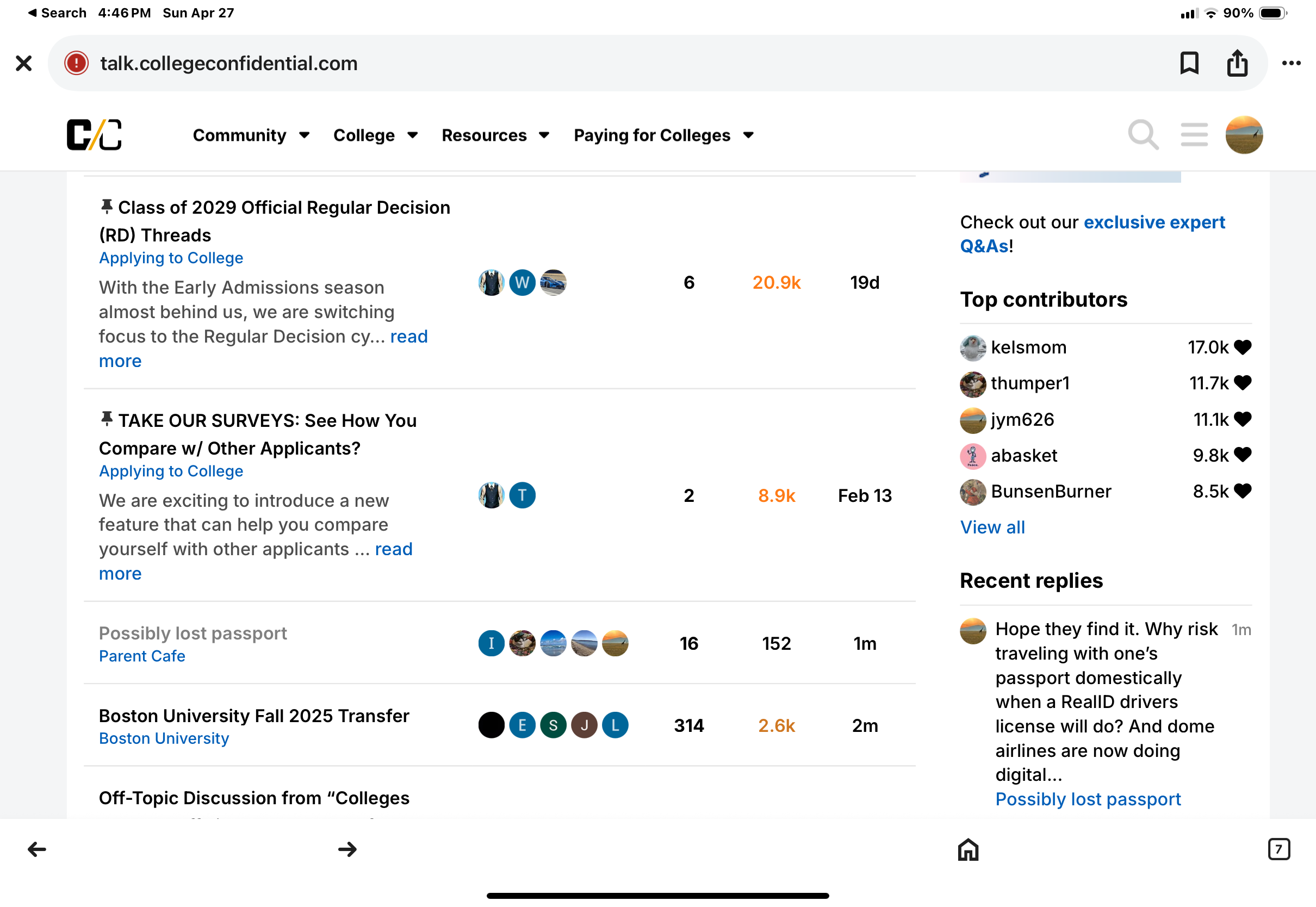Image resolution: width=1316 pixels, height=907 pixels.
Task: Bookmark this page with the bookmark icon
Action: pos(1189,63)
